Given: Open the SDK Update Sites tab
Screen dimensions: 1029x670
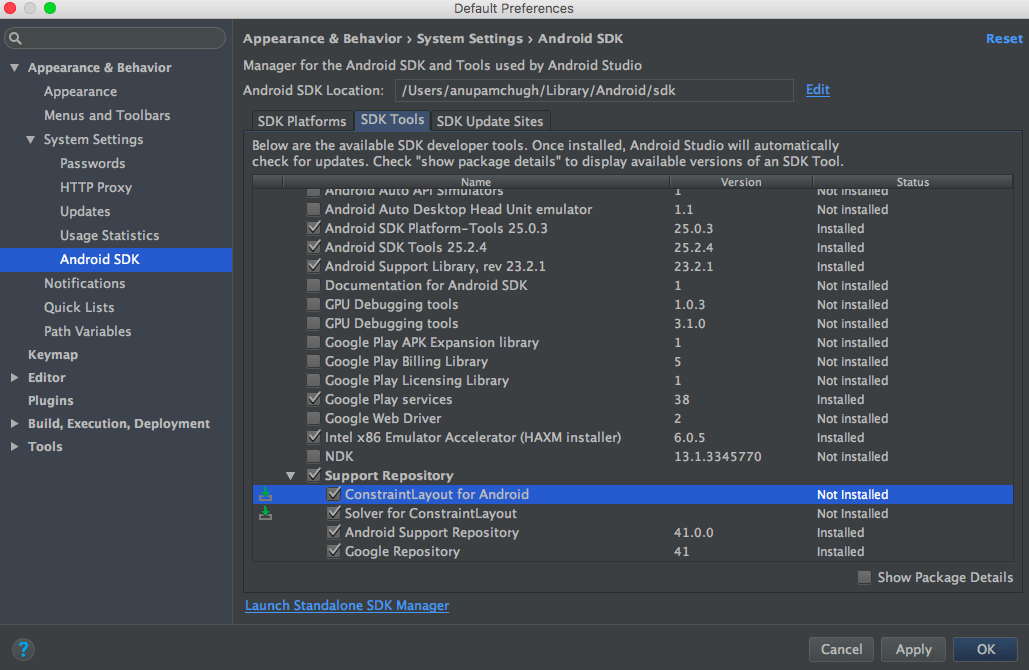Looking at the screenshot, I should pos(490,121).
